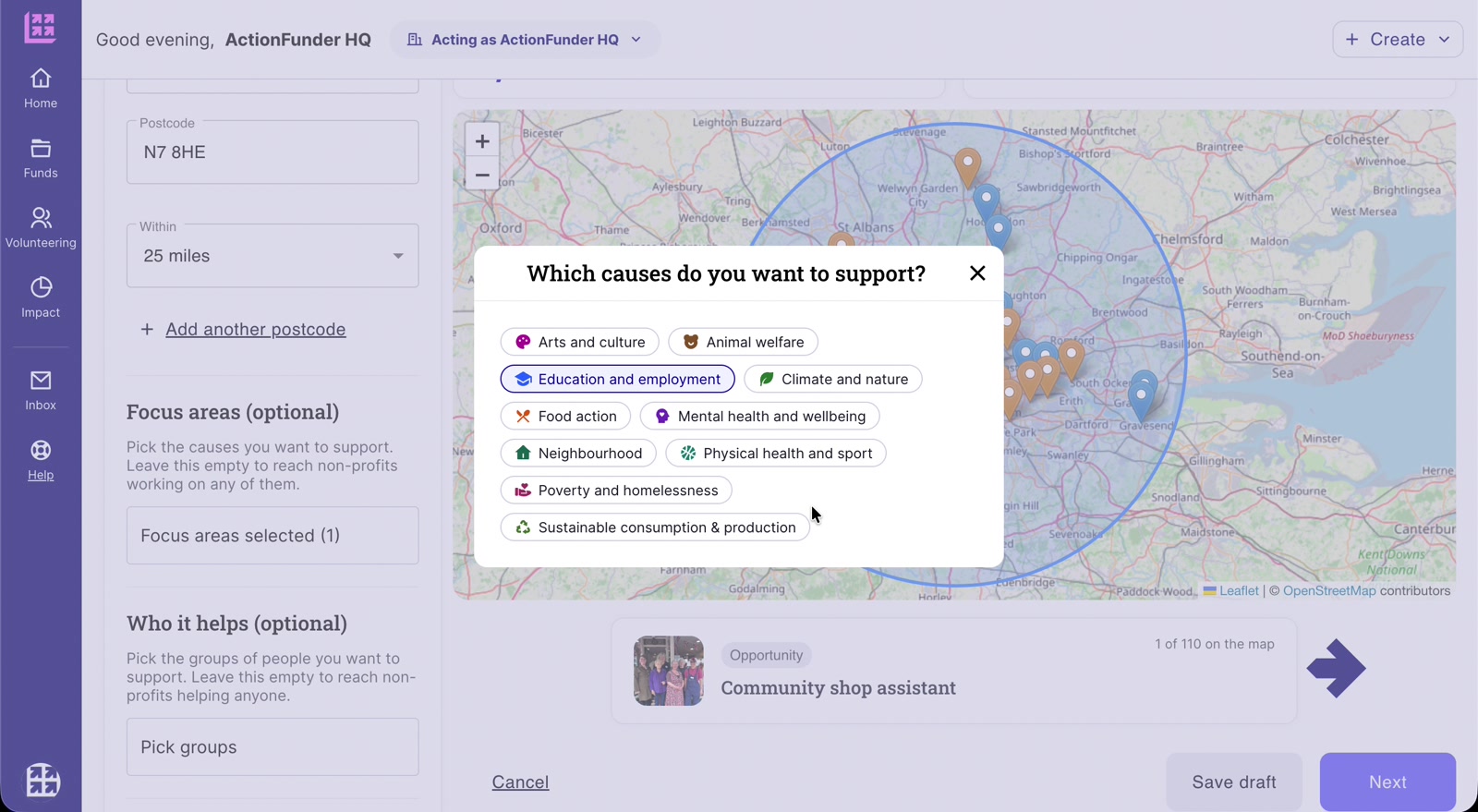Open the OpenStreetMap attribution link
This screenshot has width=1478, height=812.
pyautogui.click(x=1329, y=591)
